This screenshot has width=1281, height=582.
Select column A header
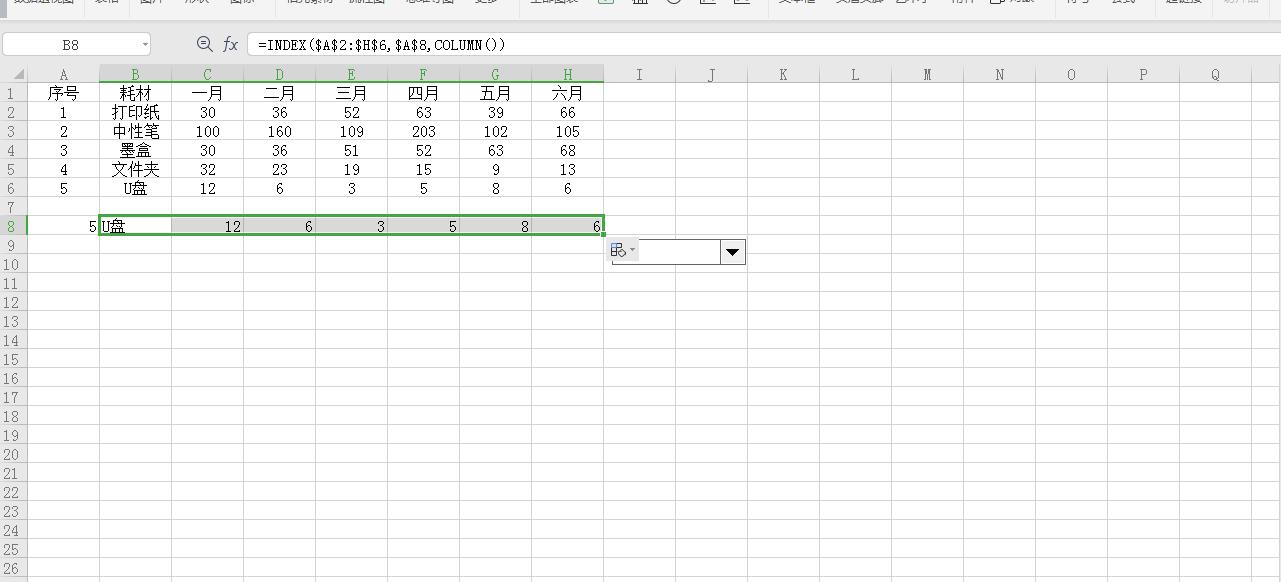(64, 75)
